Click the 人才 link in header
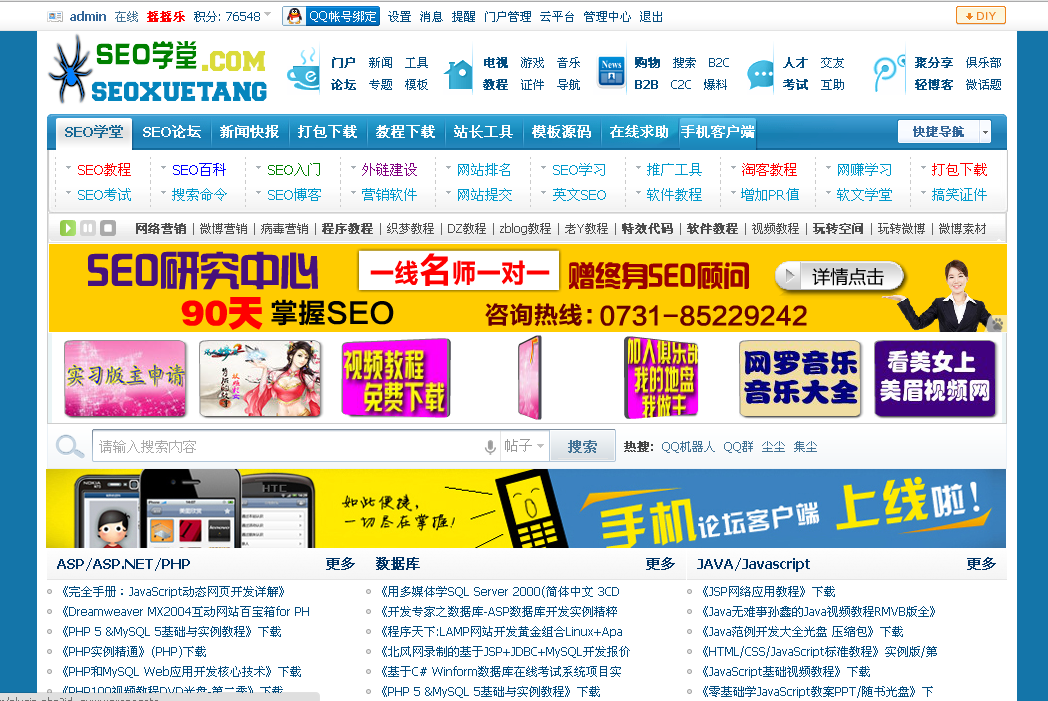Image resolution: width=1048 pixels, height=701 pixels. pyautogui.click(x=795, y=63)
